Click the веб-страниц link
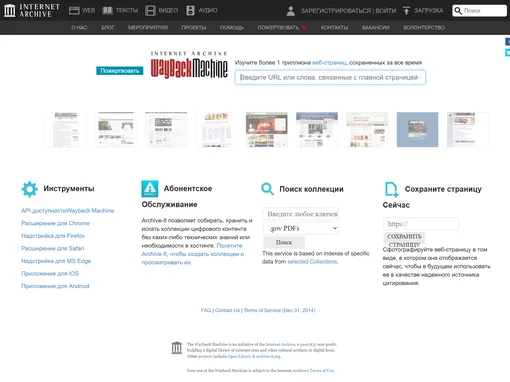Image resolution: width=510 pixels, height=382 pixels. coord(329,63)
